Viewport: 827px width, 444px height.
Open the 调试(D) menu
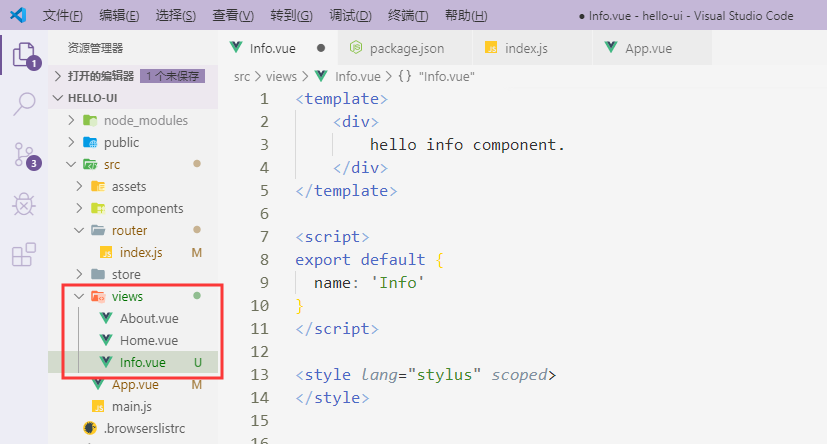pyautogui.click(x=350, y=15)
